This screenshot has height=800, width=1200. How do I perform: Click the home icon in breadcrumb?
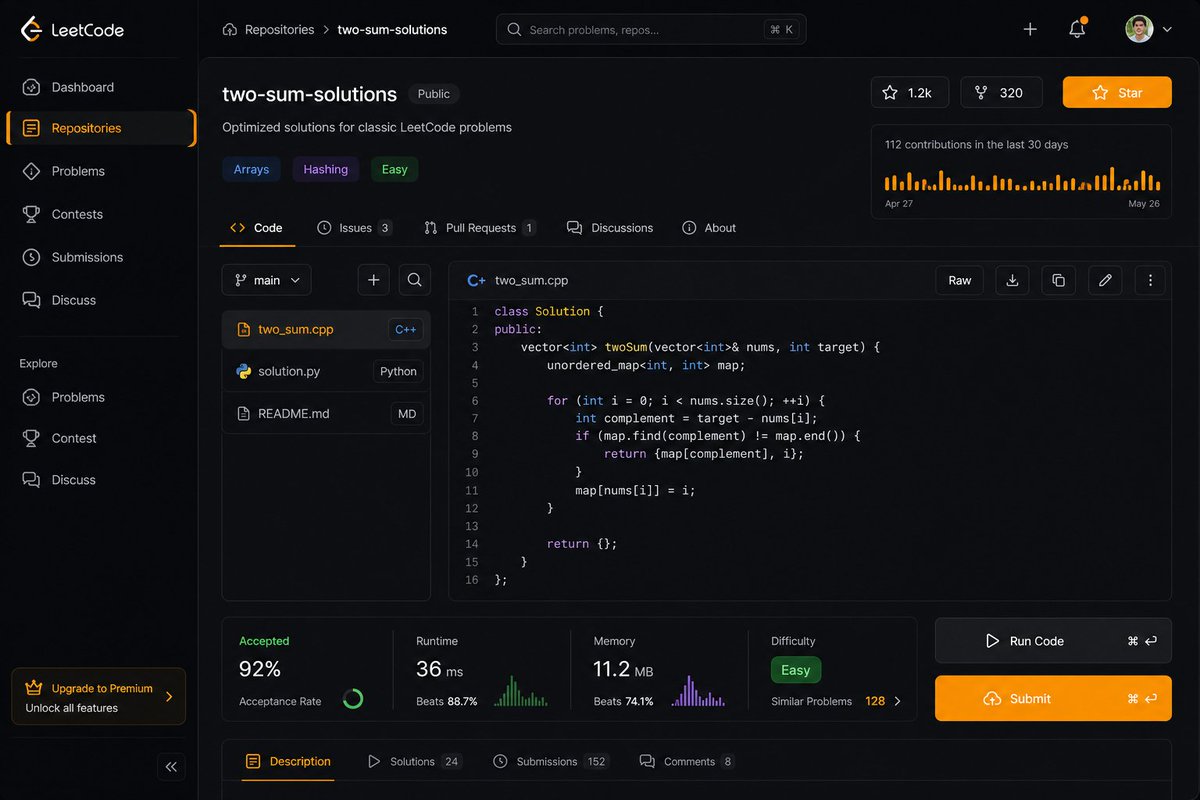pos(230,30)
